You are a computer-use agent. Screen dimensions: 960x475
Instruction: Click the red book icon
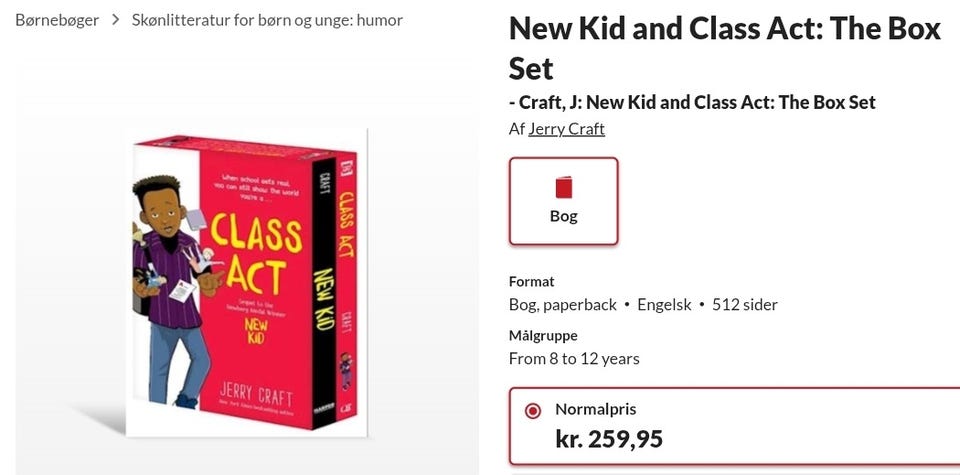point(563,187)
